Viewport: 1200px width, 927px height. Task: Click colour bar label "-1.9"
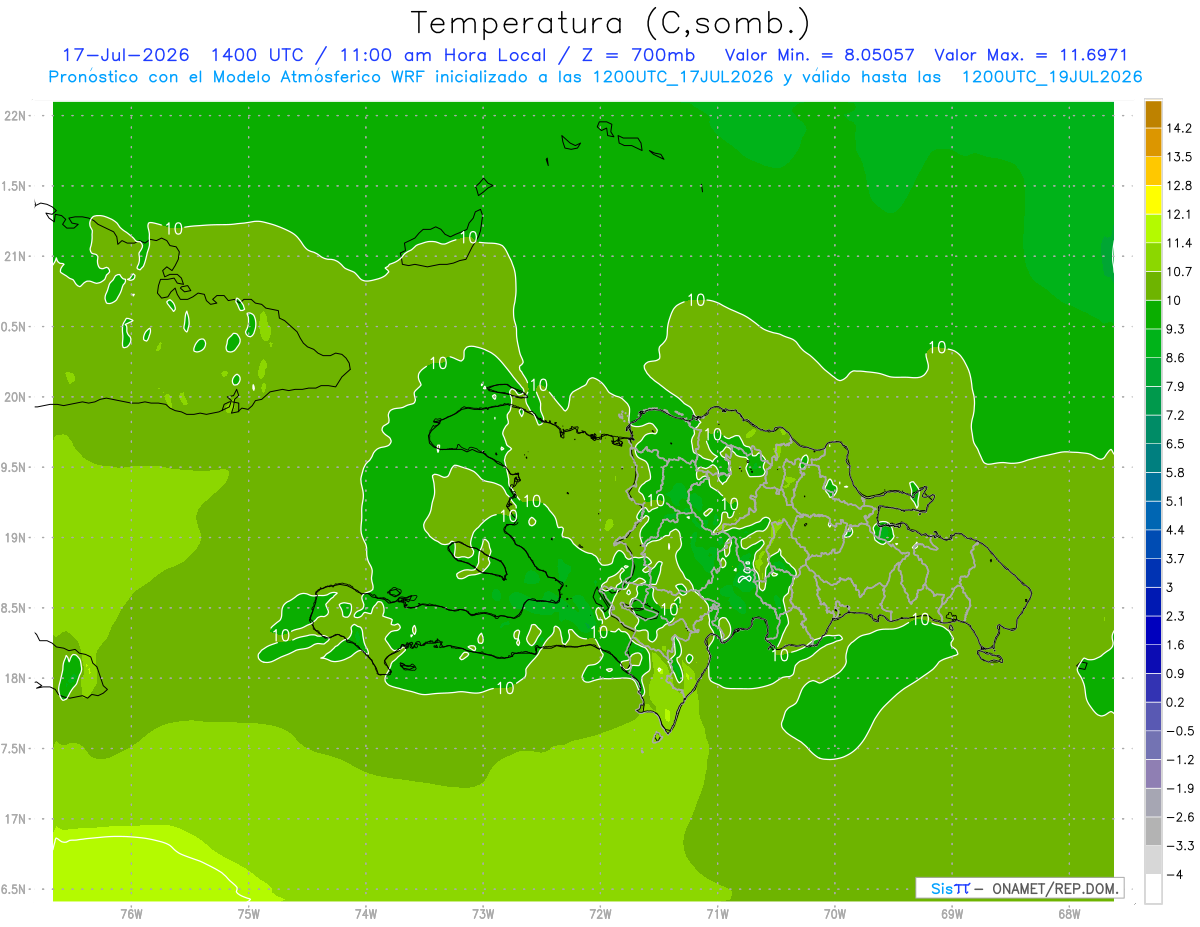tap(1180, 788)
